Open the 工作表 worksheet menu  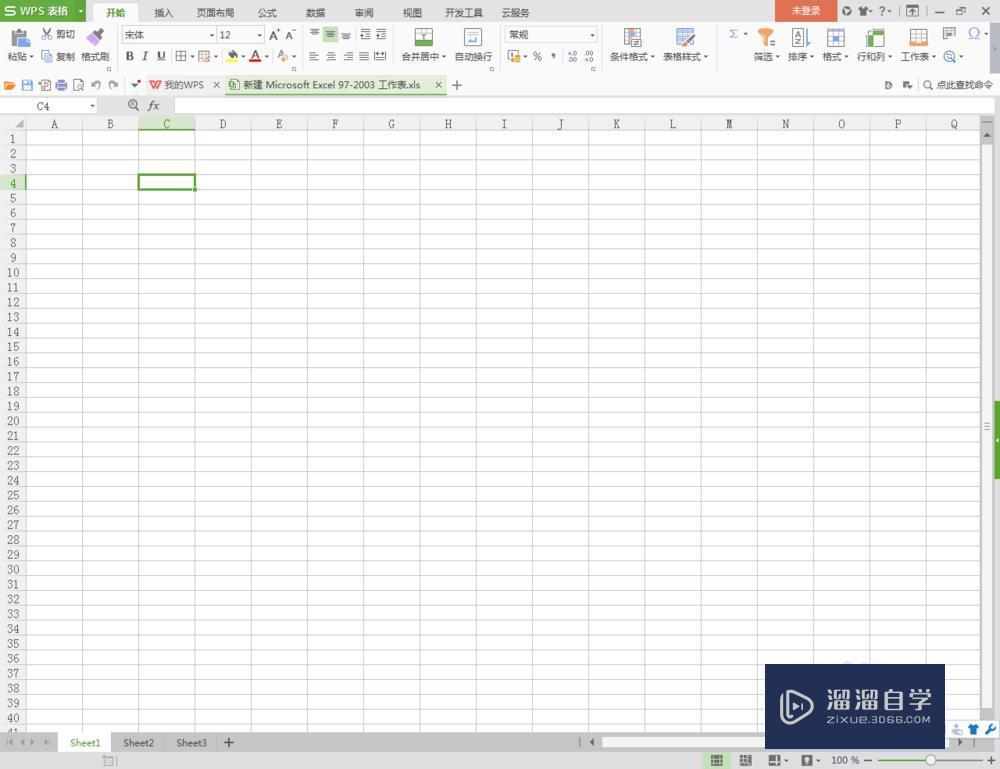[x=918, y=45]
